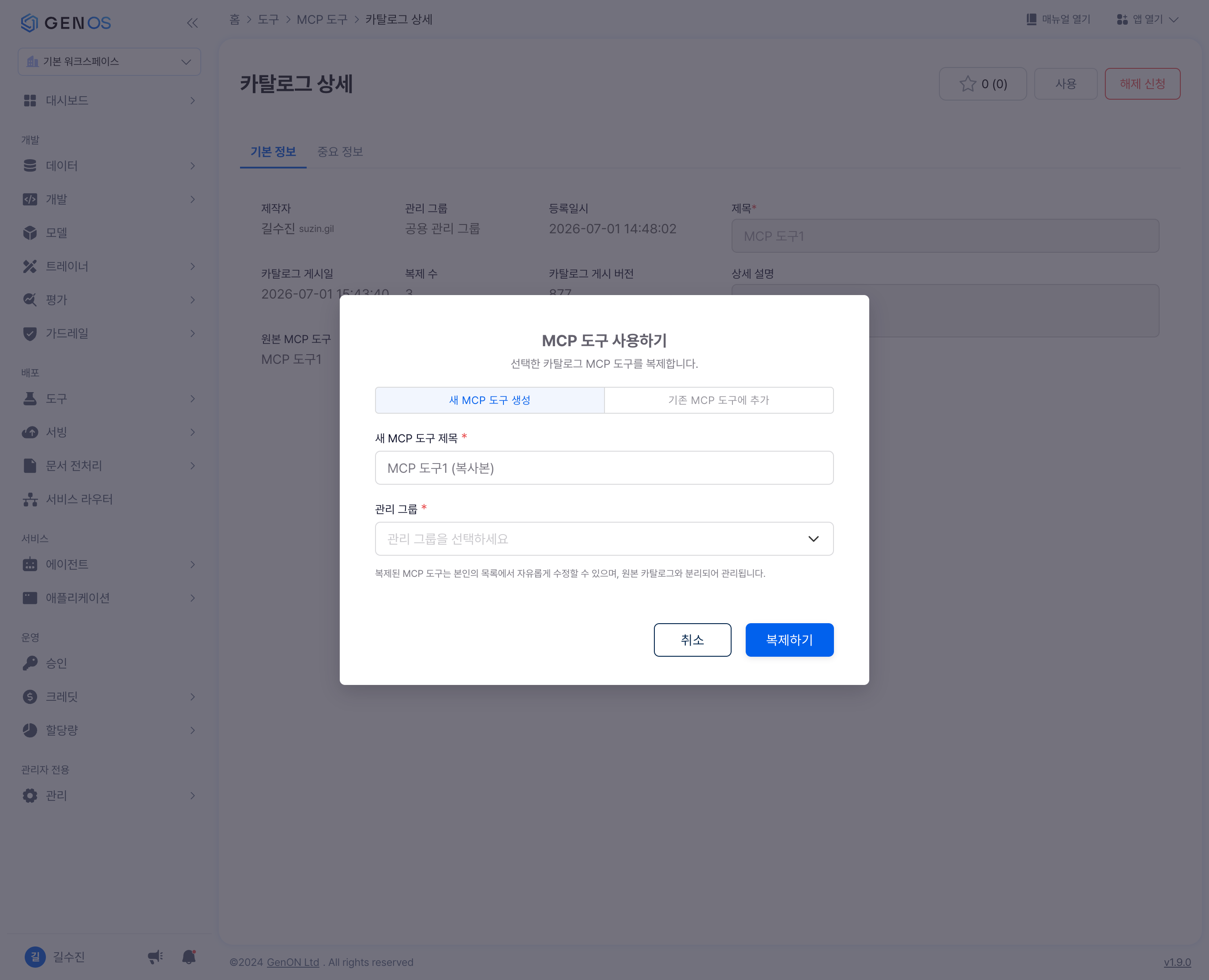Screen dimensions: 1209x980
Task: Switch to 기존 MCP 도구에 추가 option
Action: [719, 400]
